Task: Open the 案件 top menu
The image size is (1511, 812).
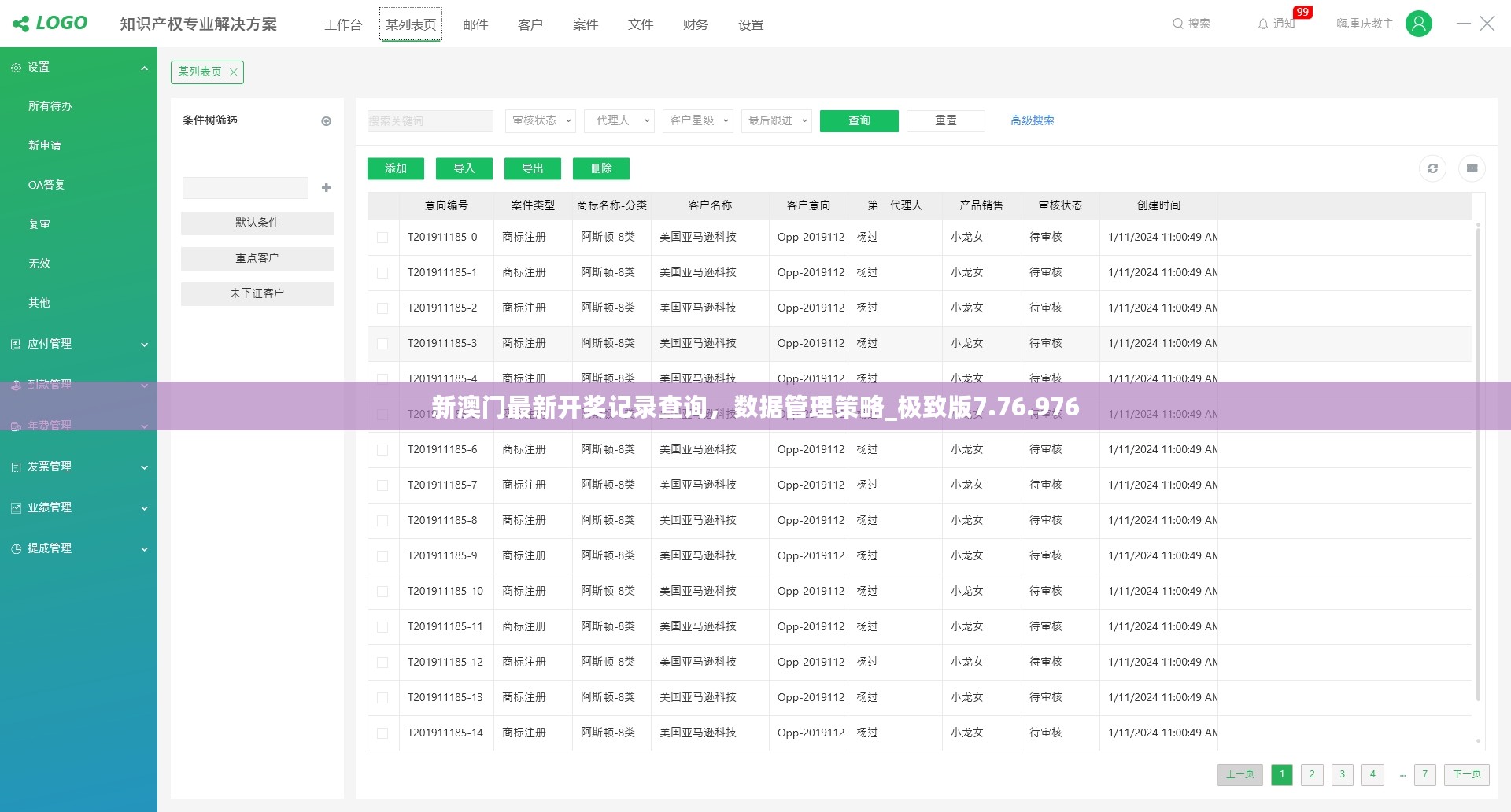Action: [x=586, y=24]
